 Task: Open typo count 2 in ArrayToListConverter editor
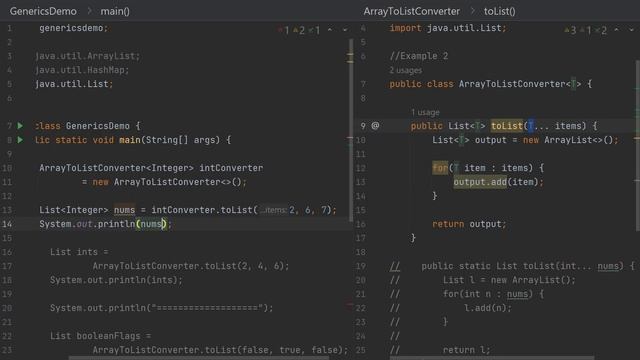point(601,30)
